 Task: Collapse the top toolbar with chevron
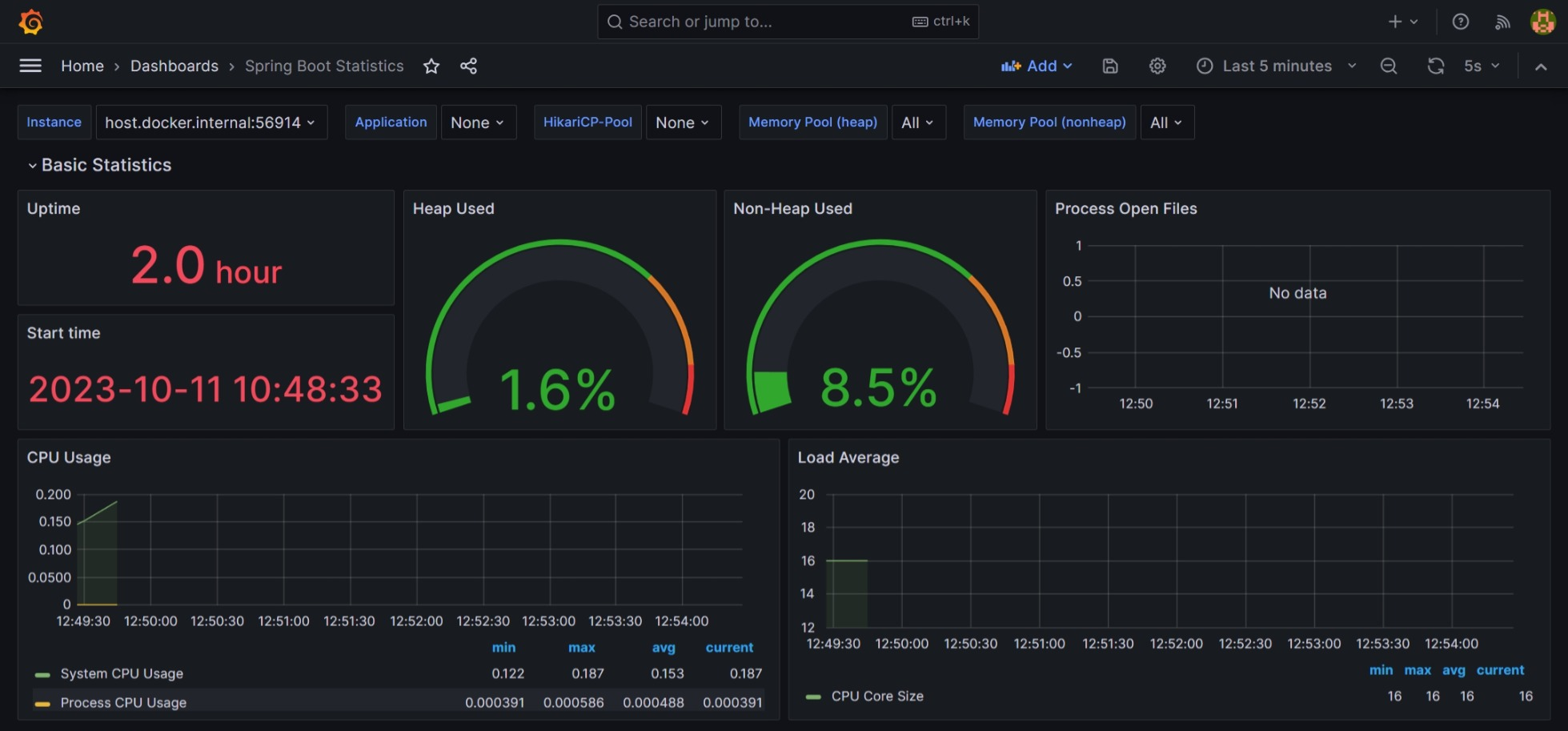point(1541,66)
